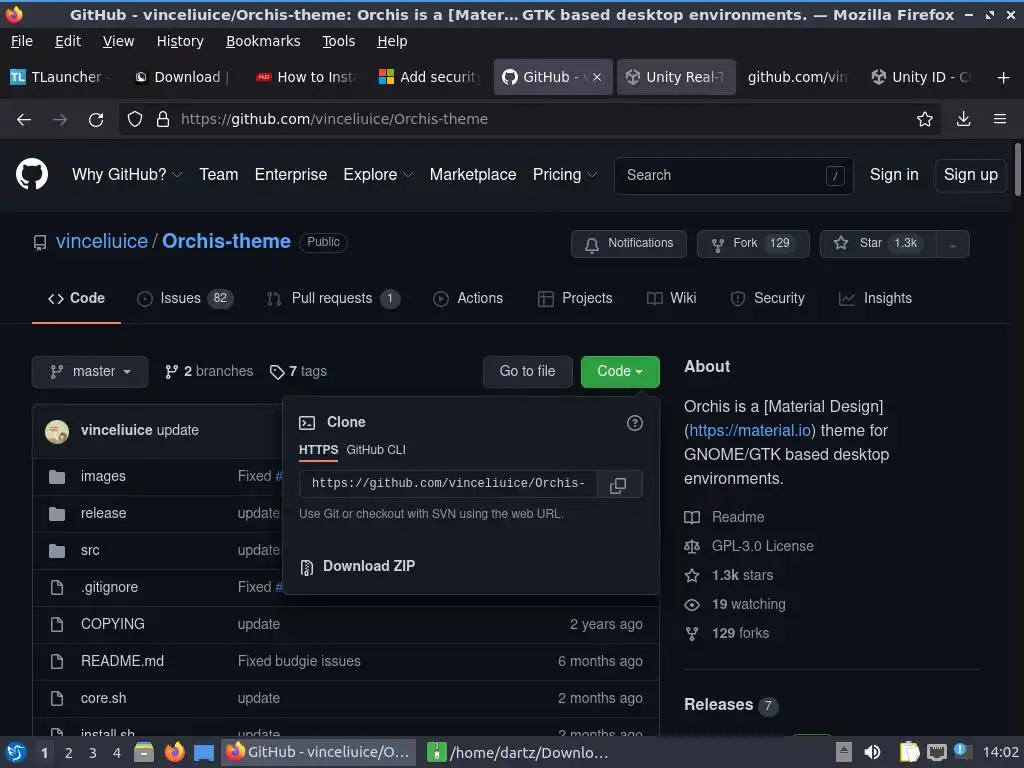Viewport: 1024px width, 768px height.
Task: Click the show desktop icon in the taskbar
Action: (x=204, y=753)
